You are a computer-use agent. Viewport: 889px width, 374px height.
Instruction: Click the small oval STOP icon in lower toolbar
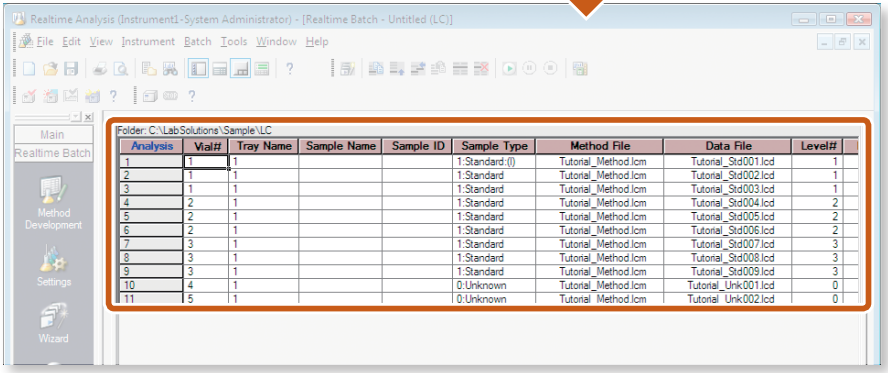click(170, 96)
